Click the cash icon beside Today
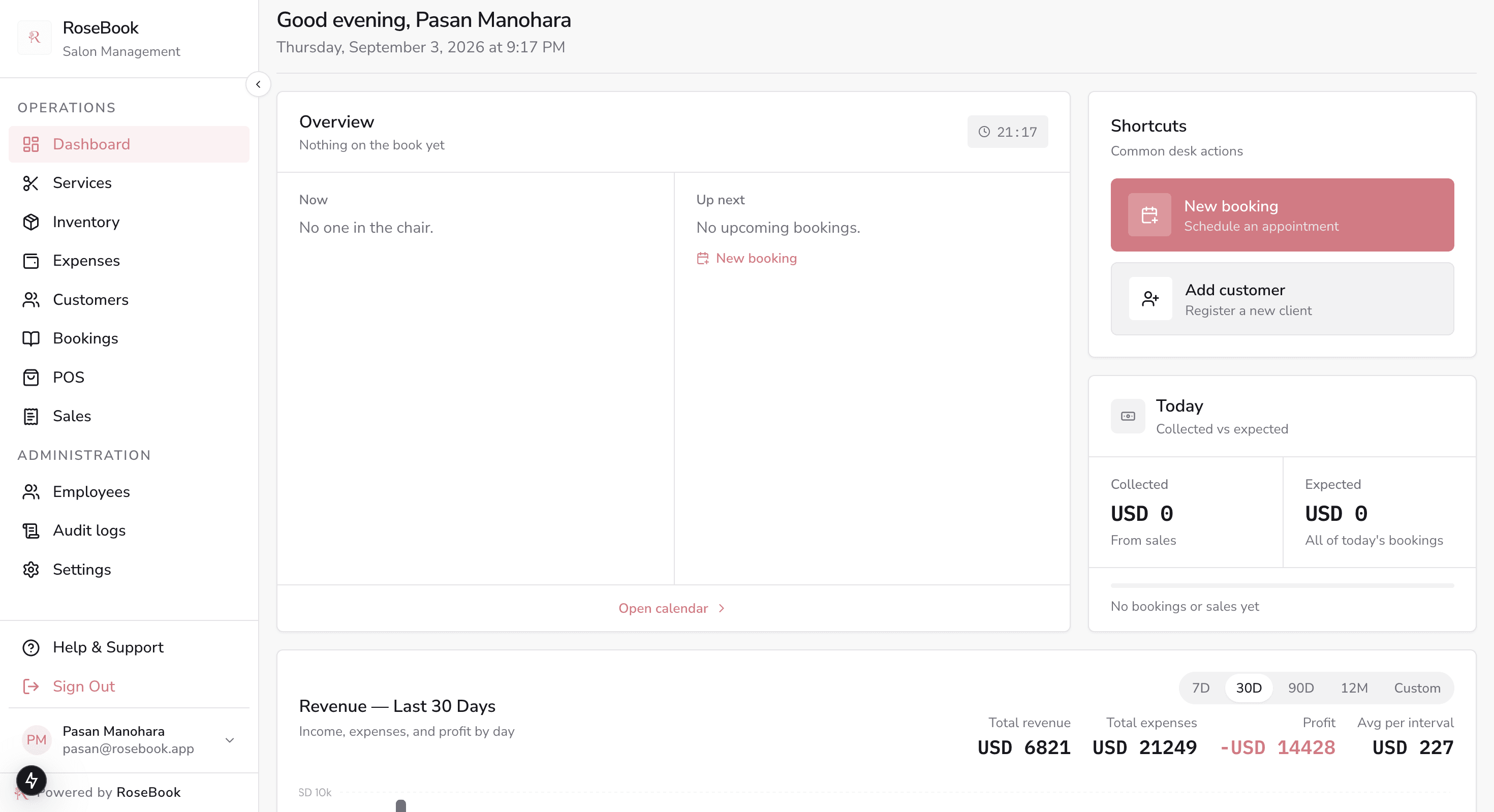This screenshot has height=812, width=1494. click(1128, 416)
